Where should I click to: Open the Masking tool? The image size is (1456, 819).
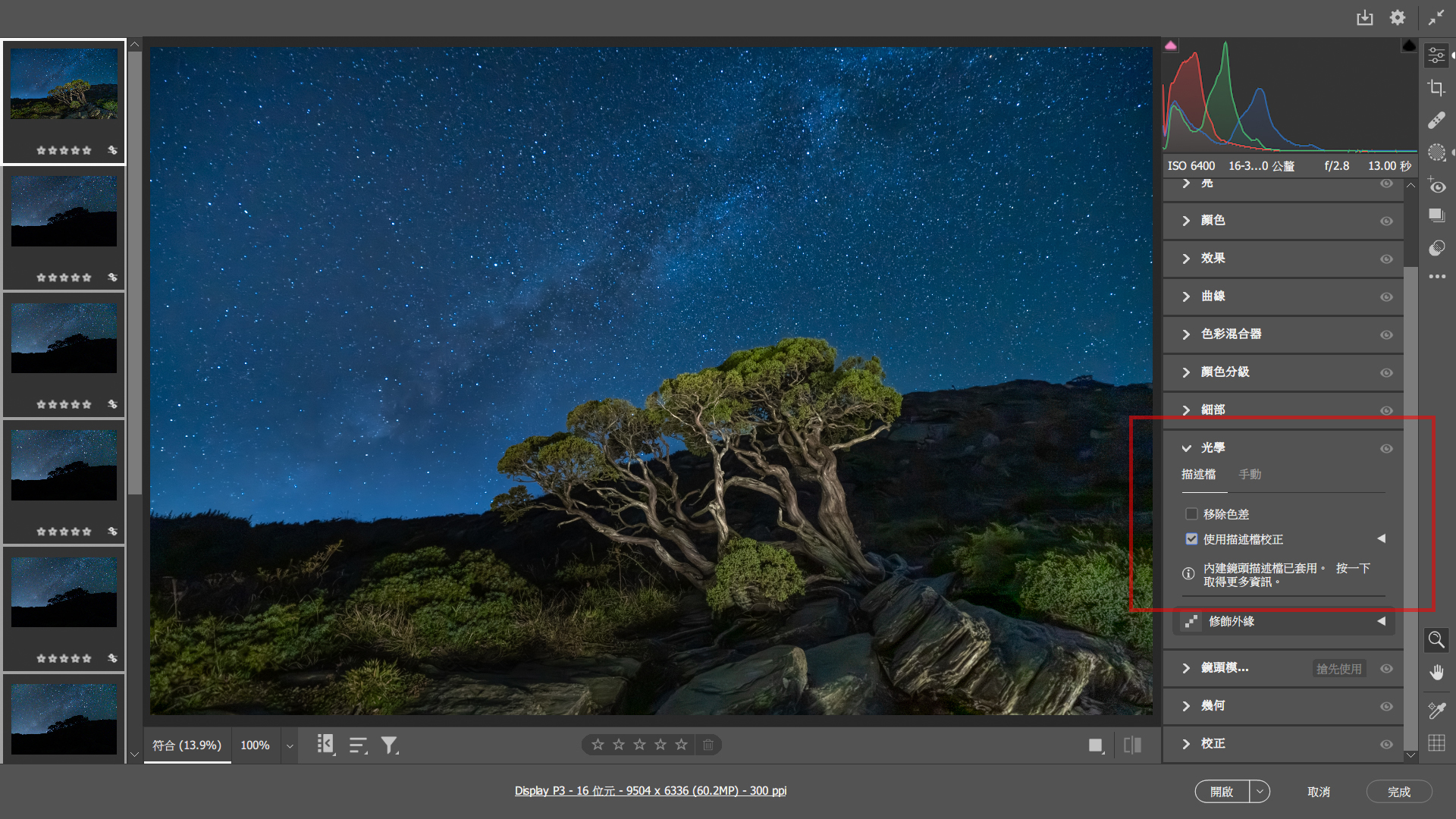[x=1436, y=152]
